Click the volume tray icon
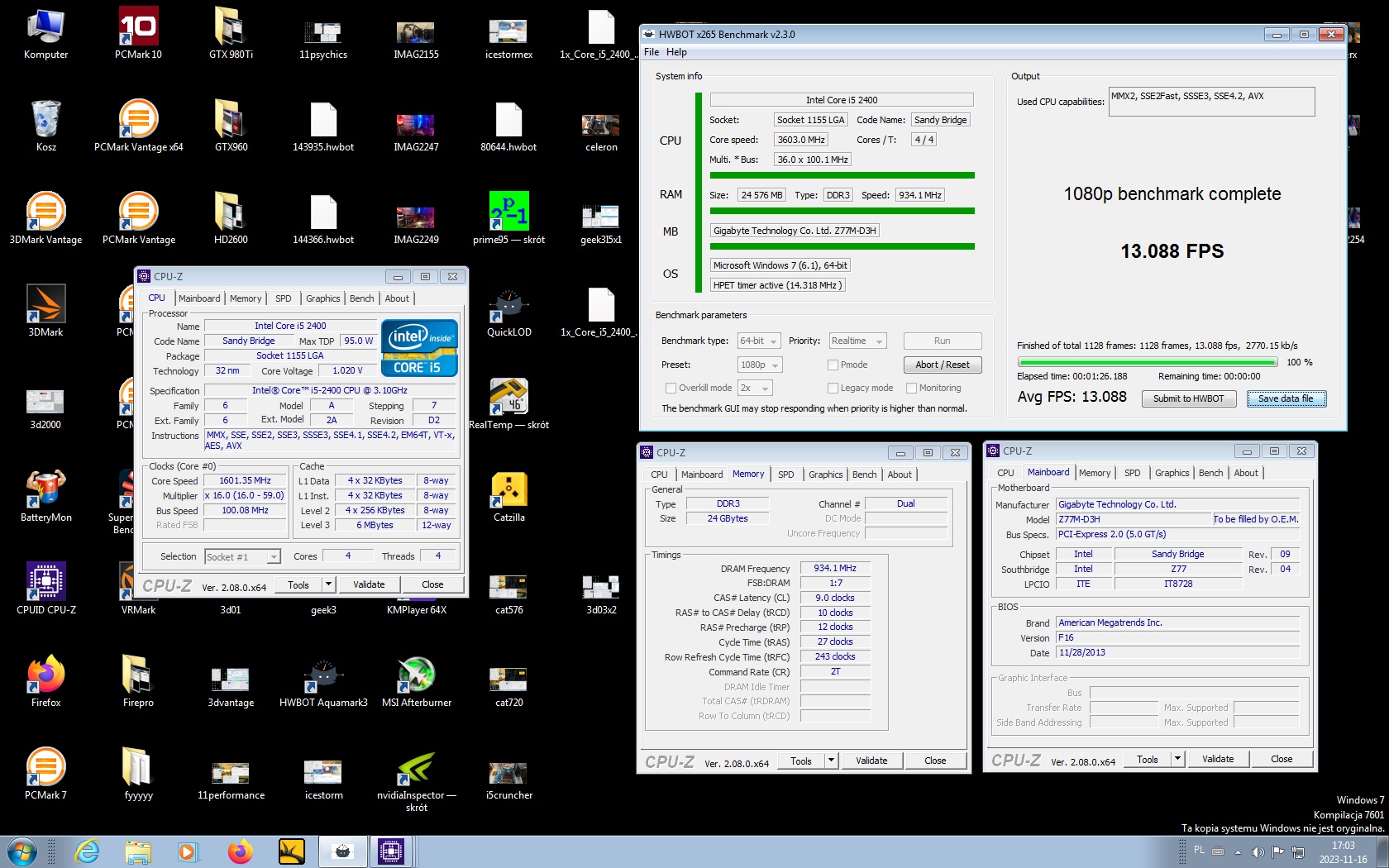This screenshot has width=1389, height=868. click(x=1258, y=851)
